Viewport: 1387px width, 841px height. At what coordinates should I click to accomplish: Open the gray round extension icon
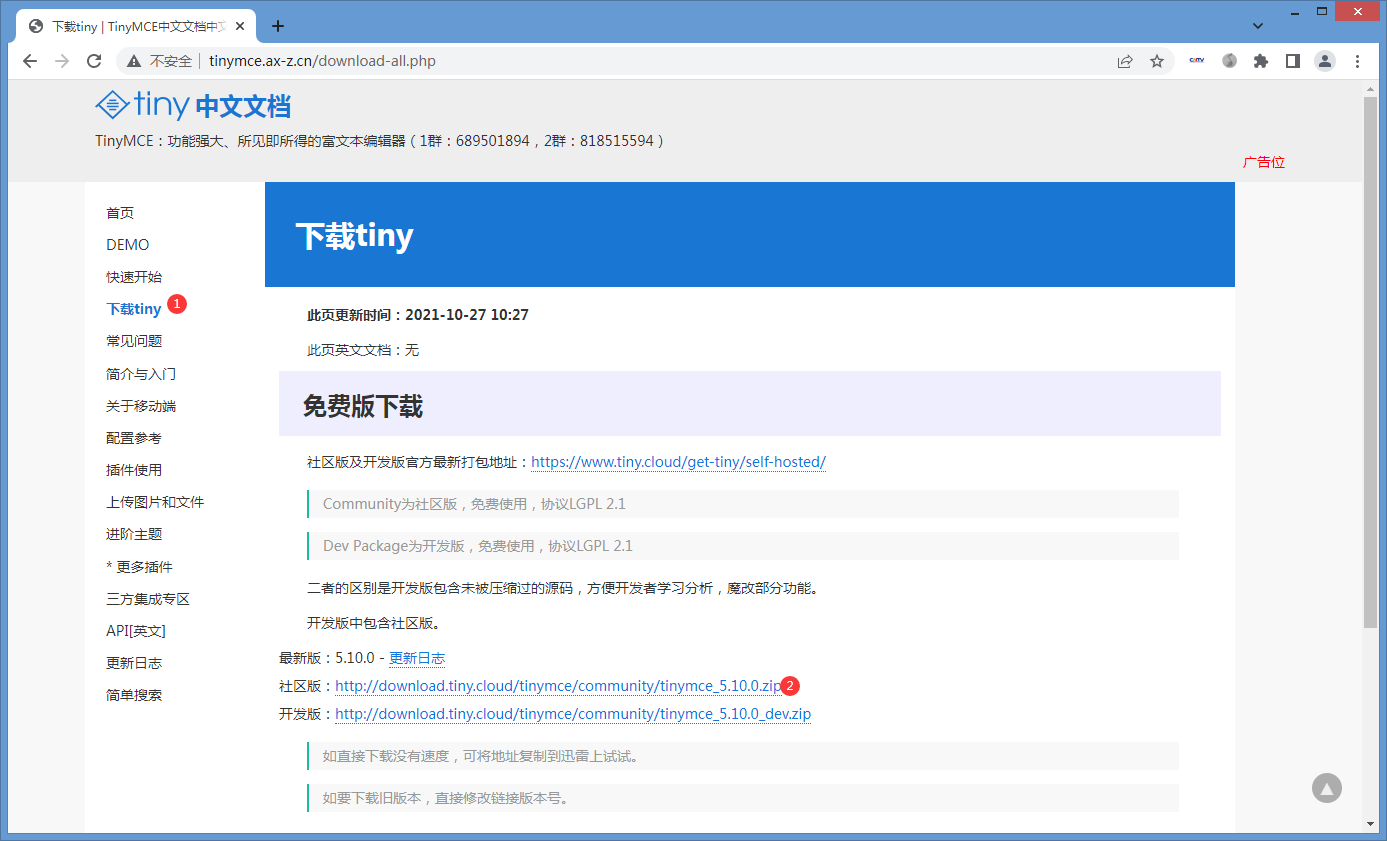click(x=1229, y=61)
